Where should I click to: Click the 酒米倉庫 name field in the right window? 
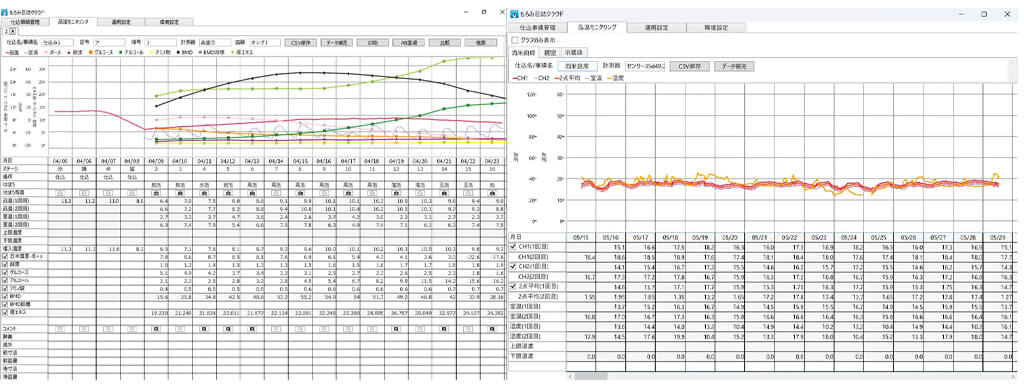coord(578,66)
